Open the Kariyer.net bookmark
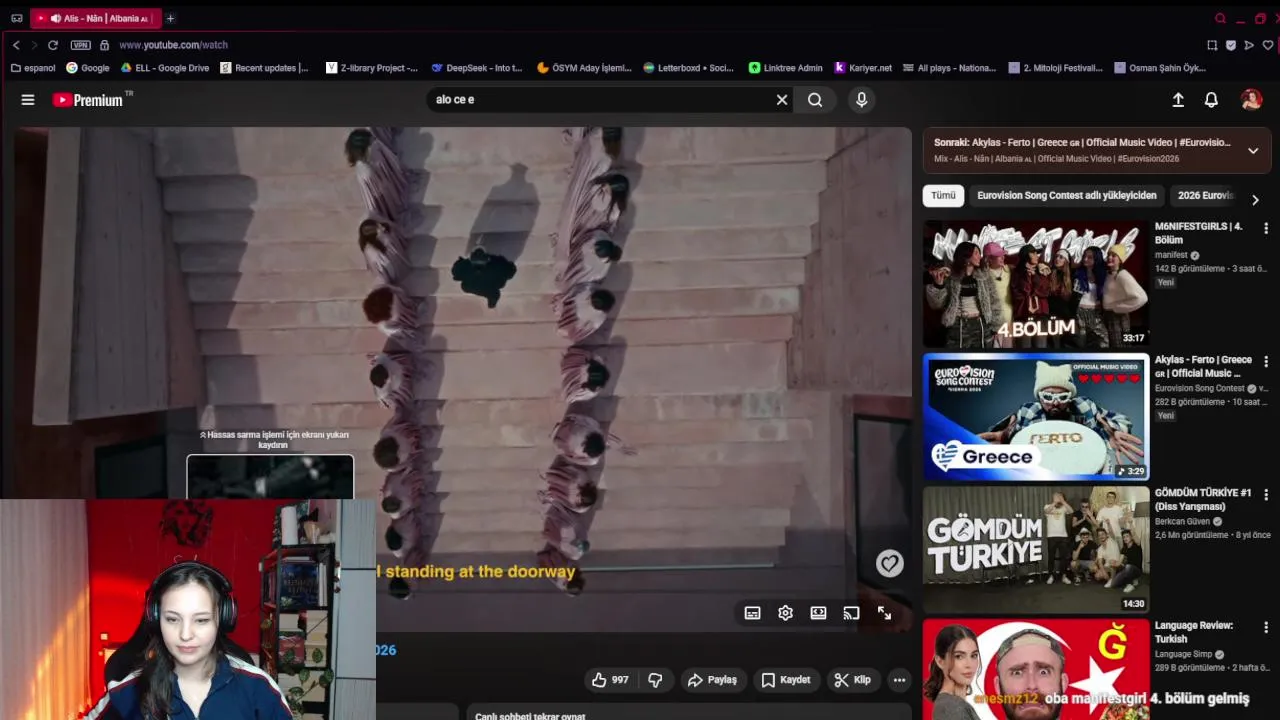This screenshot has height=720, width=1280. [x=863, y=68]
